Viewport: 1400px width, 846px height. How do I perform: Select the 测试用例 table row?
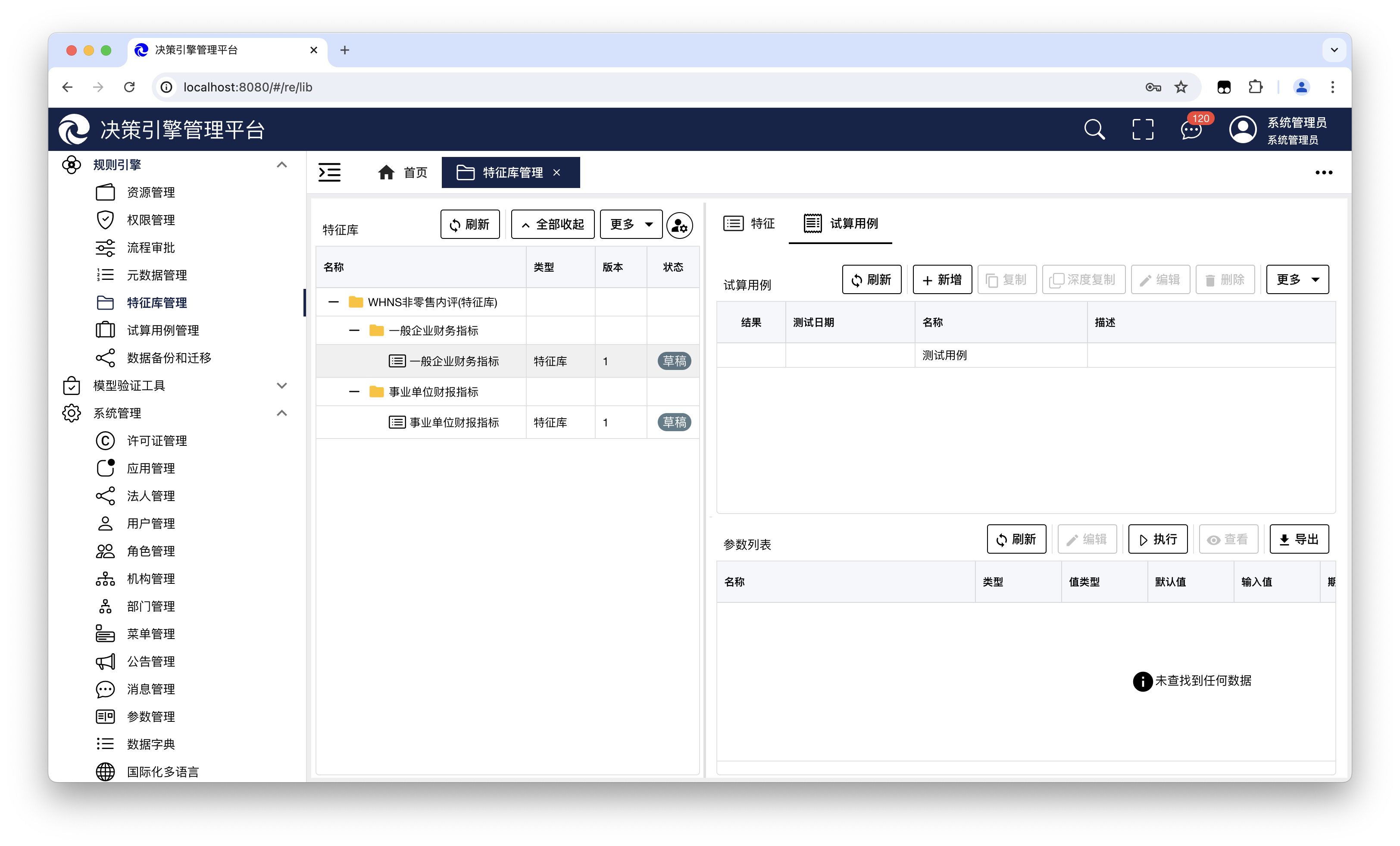coord(944,355)
